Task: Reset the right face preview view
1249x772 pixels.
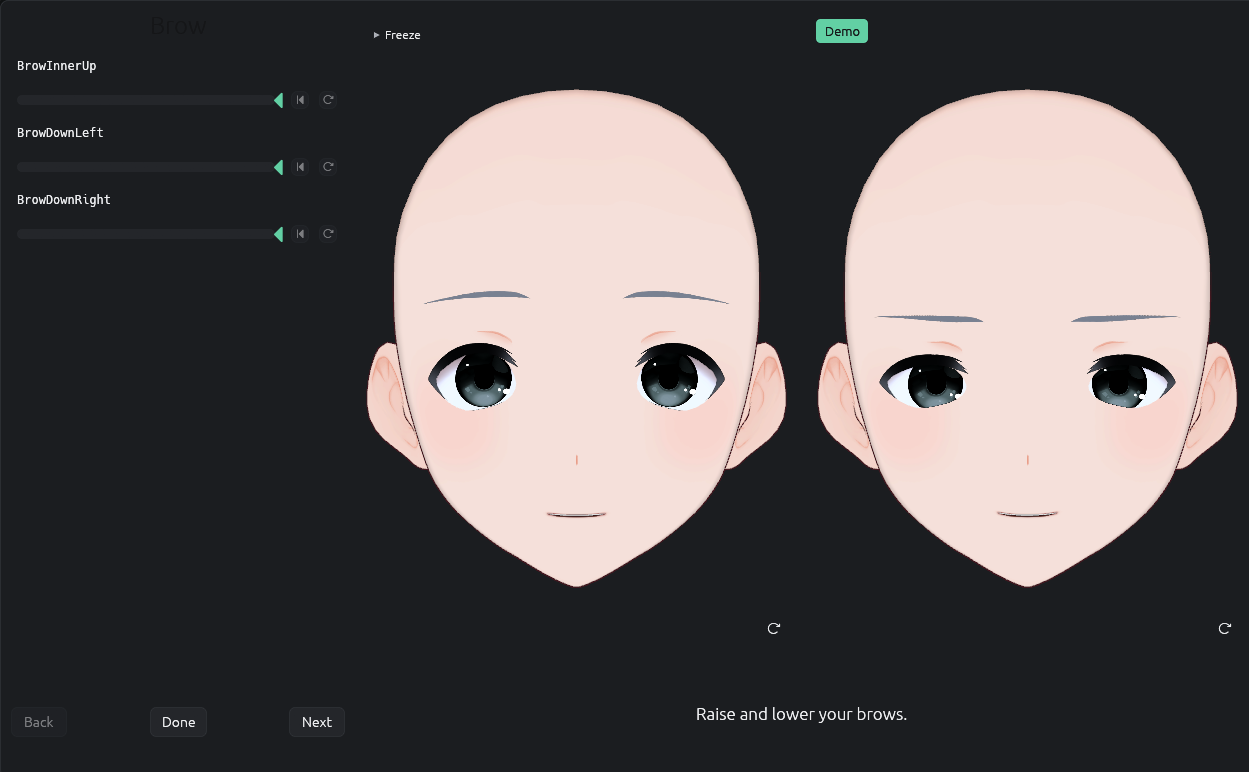Action: [1225, 628]
